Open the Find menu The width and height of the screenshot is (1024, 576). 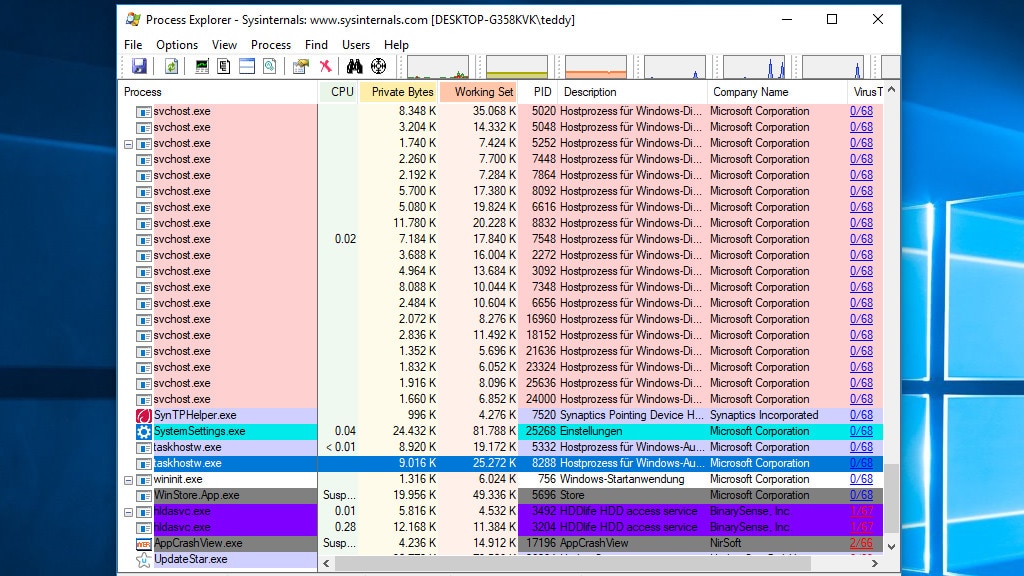[316, 44]
